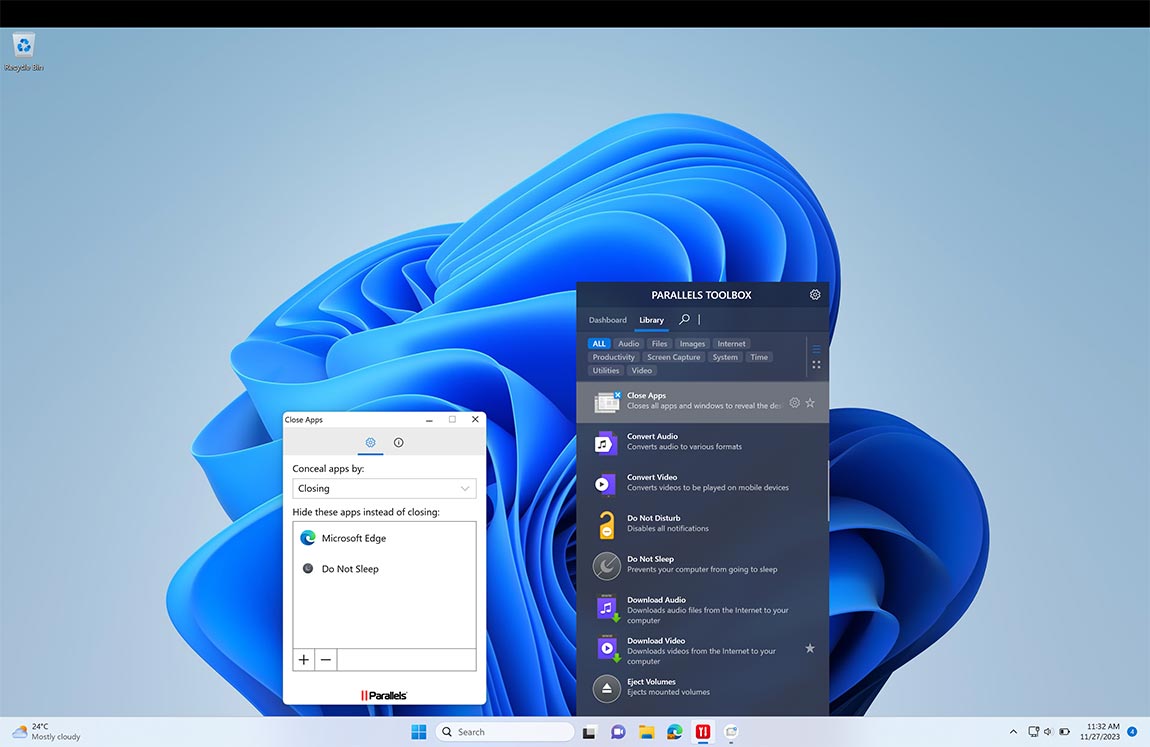Screen dimensions: 1150x747
Task: Unfavorite the Download Video tool
Action: coord(810,648)
